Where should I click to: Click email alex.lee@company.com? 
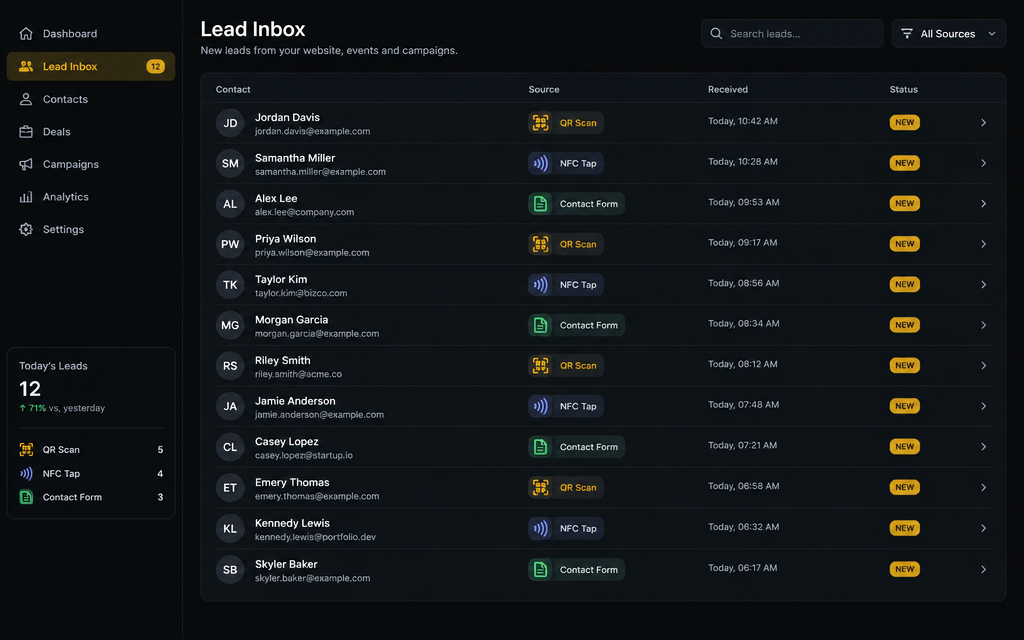click(x=304, y=212)
